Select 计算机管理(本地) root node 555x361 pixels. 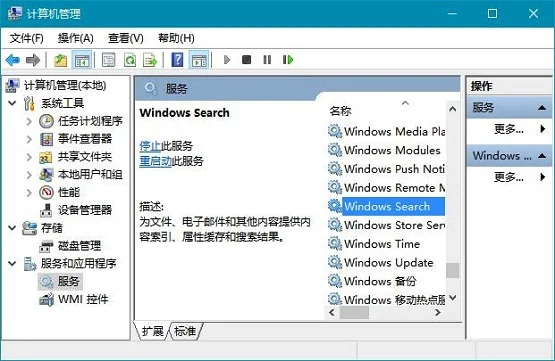[65, 85]
